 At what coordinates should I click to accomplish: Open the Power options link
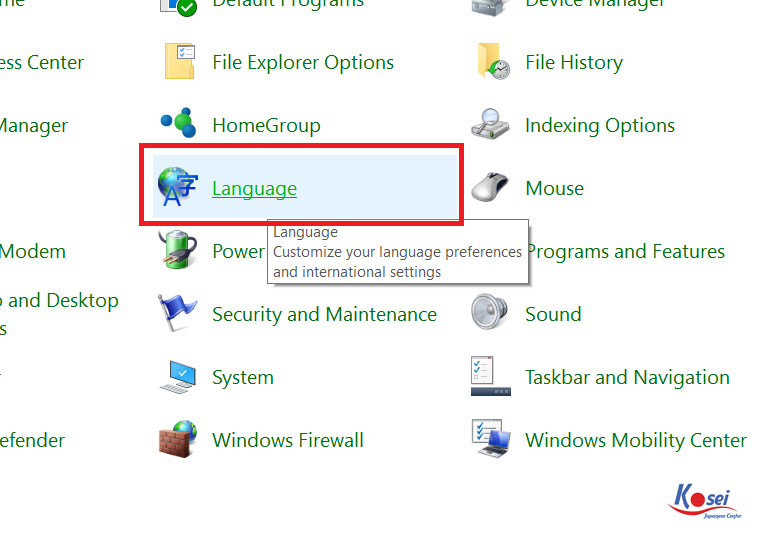coord(238,251)
